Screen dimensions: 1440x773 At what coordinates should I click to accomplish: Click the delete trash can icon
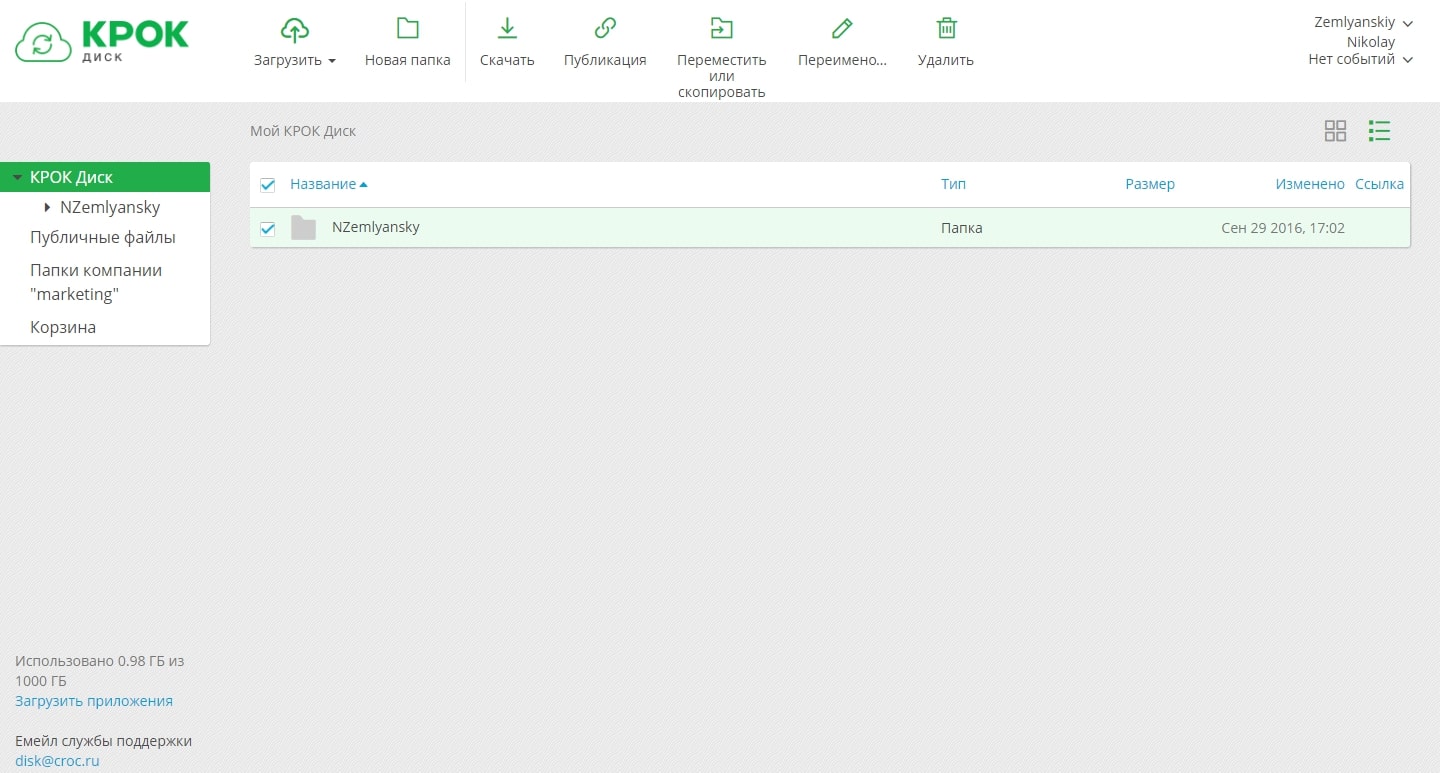[946, 28]
